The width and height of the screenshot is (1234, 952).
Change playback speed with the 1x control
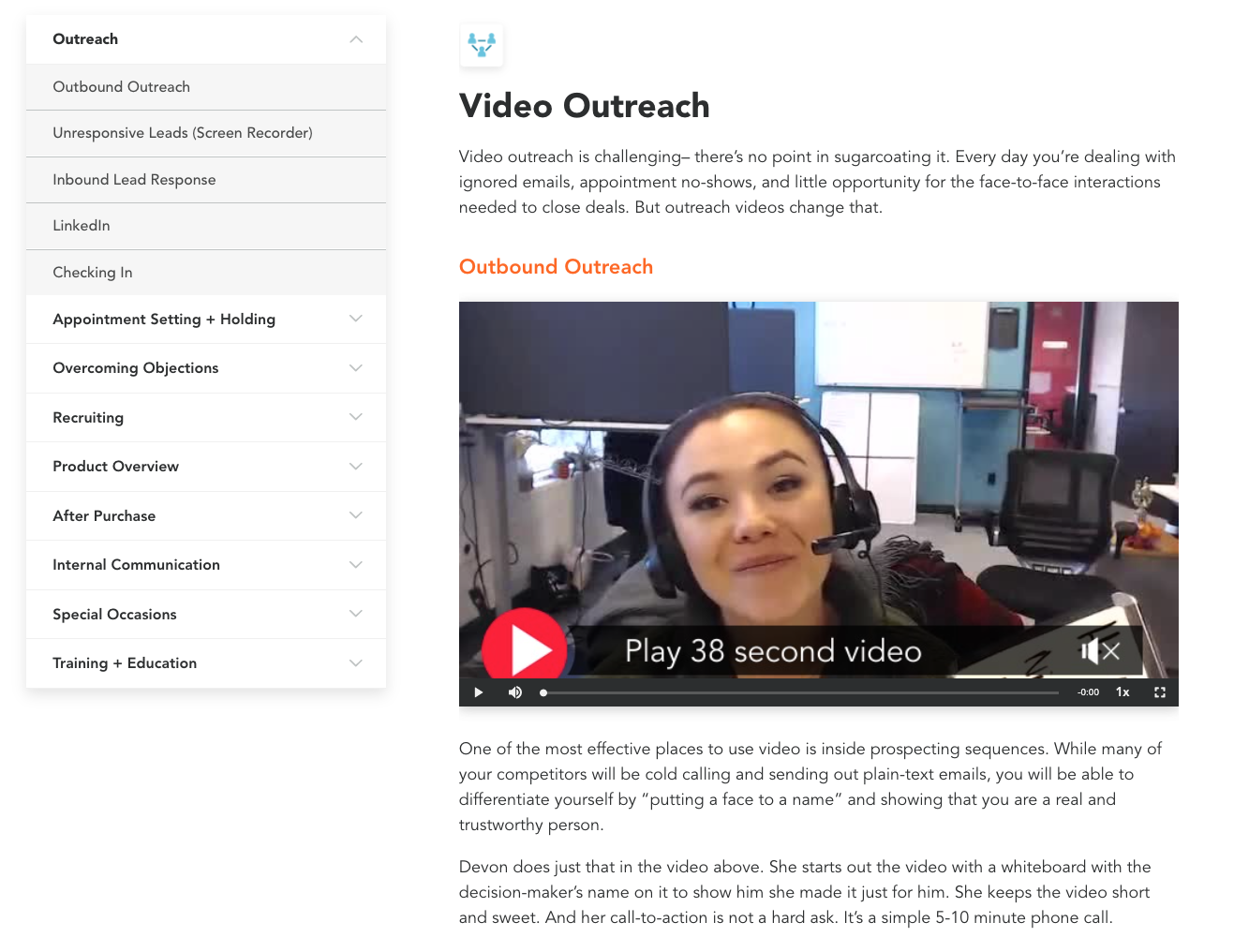(x=1122, y=692)
